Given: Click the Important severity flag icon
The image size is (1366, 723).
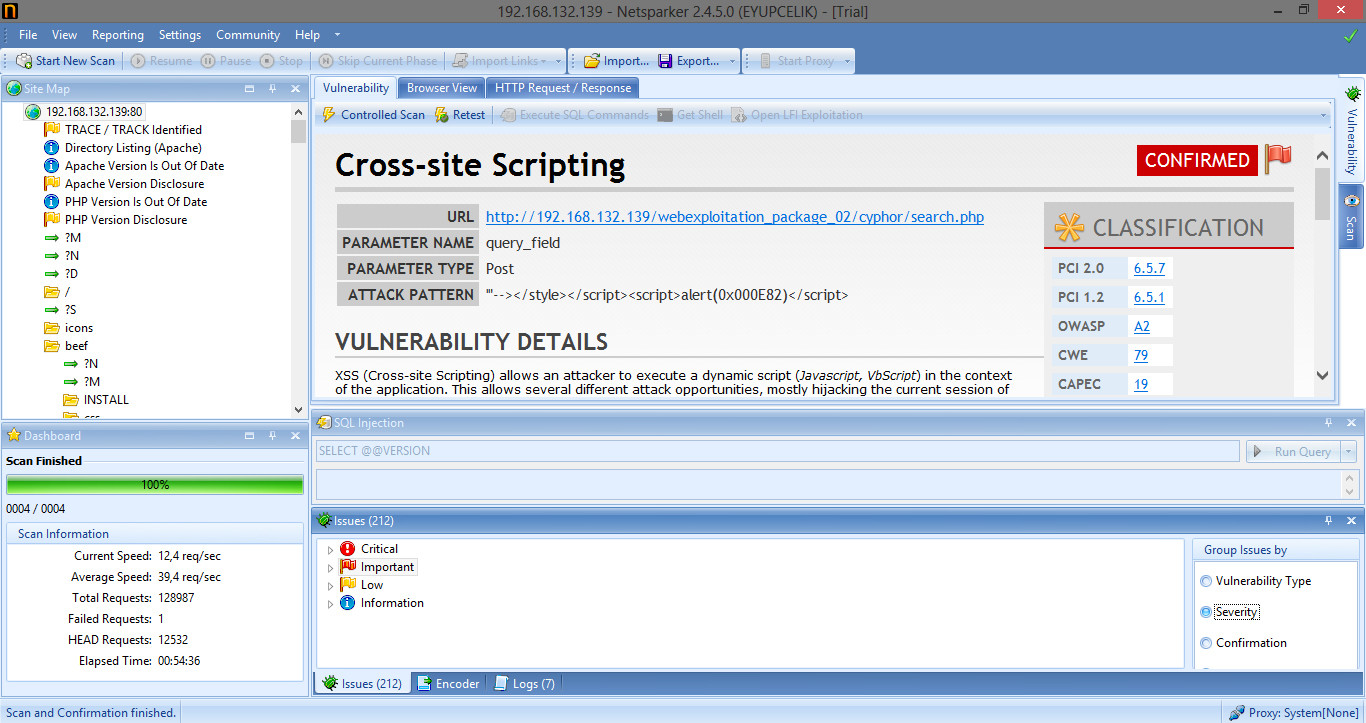Looking at the screenshot, I should [x=348, y=567].
